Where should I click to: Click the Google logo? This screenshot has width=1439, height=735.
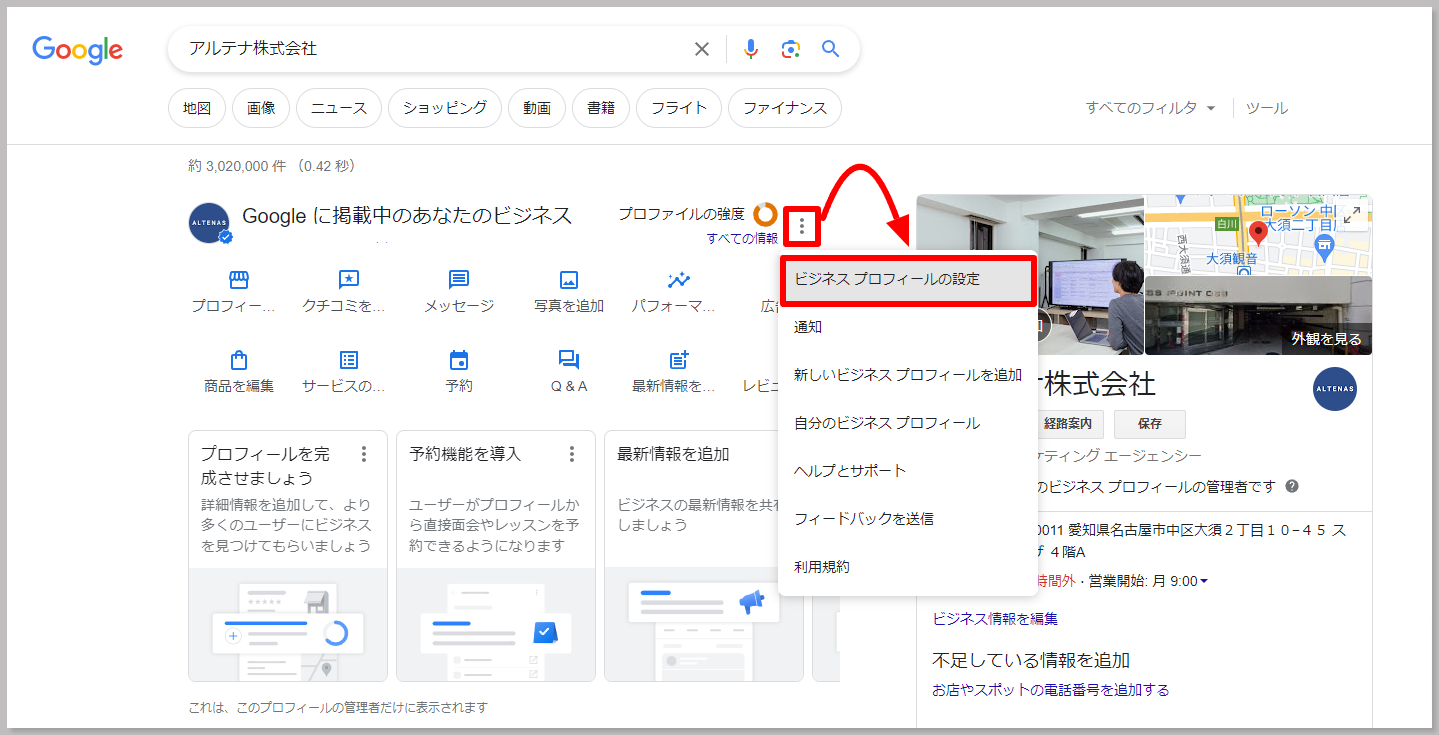tap(78, 49)
